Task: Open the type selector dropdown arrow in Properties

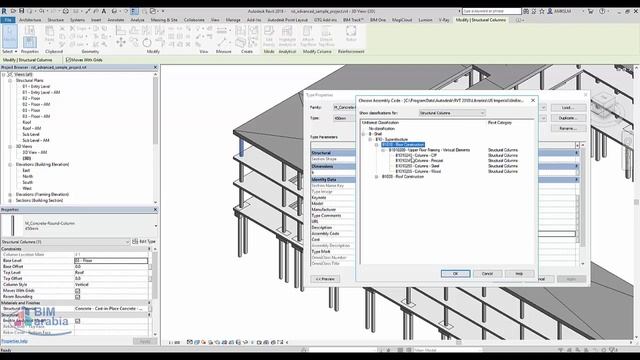Action: pyautogui.click(x=156, y=226)
